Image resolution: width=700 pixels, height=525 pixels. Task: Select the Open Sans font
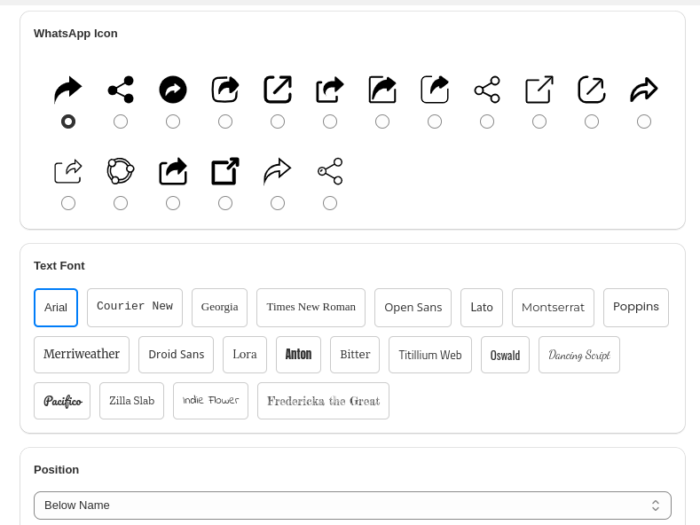(x=413, y=308)
